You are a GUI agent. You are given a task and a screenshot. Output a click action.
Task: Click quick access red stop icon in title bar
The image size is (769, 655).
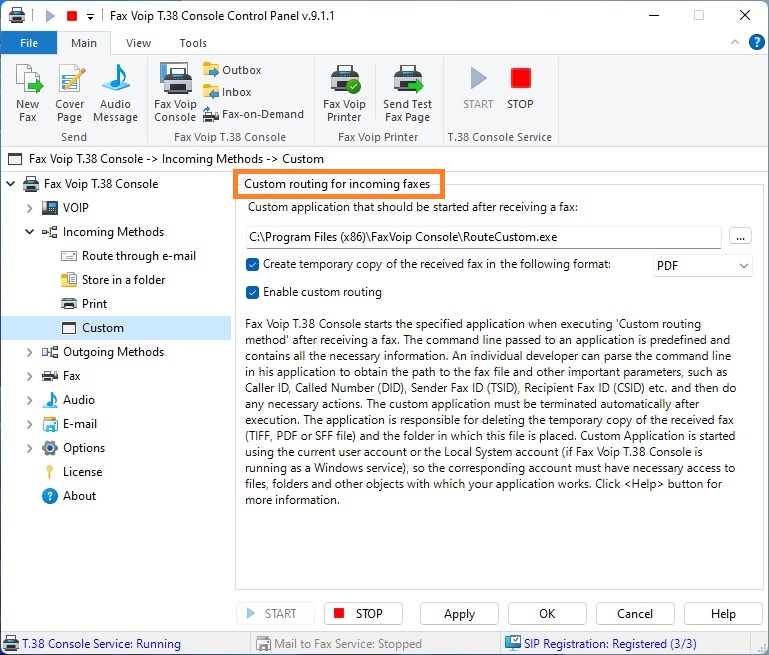(x=72, y=16)
